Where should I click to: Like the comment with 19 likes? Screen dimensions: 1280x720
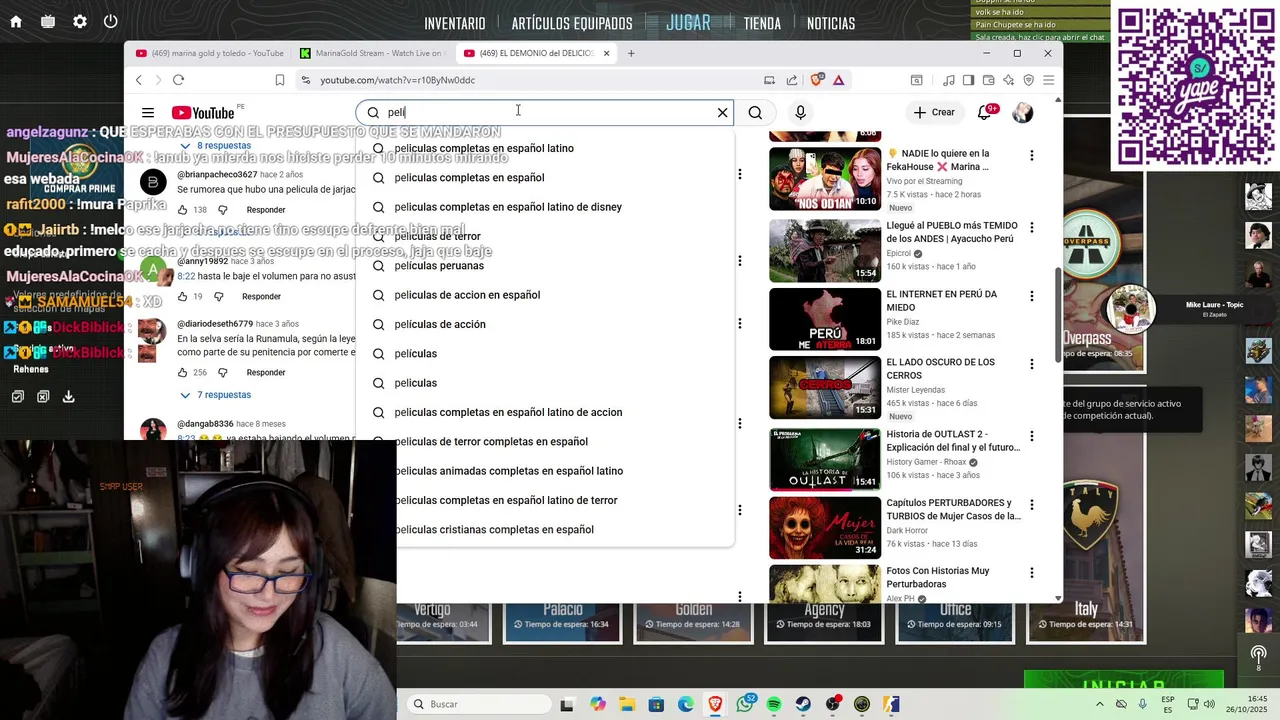coord(182,297)
